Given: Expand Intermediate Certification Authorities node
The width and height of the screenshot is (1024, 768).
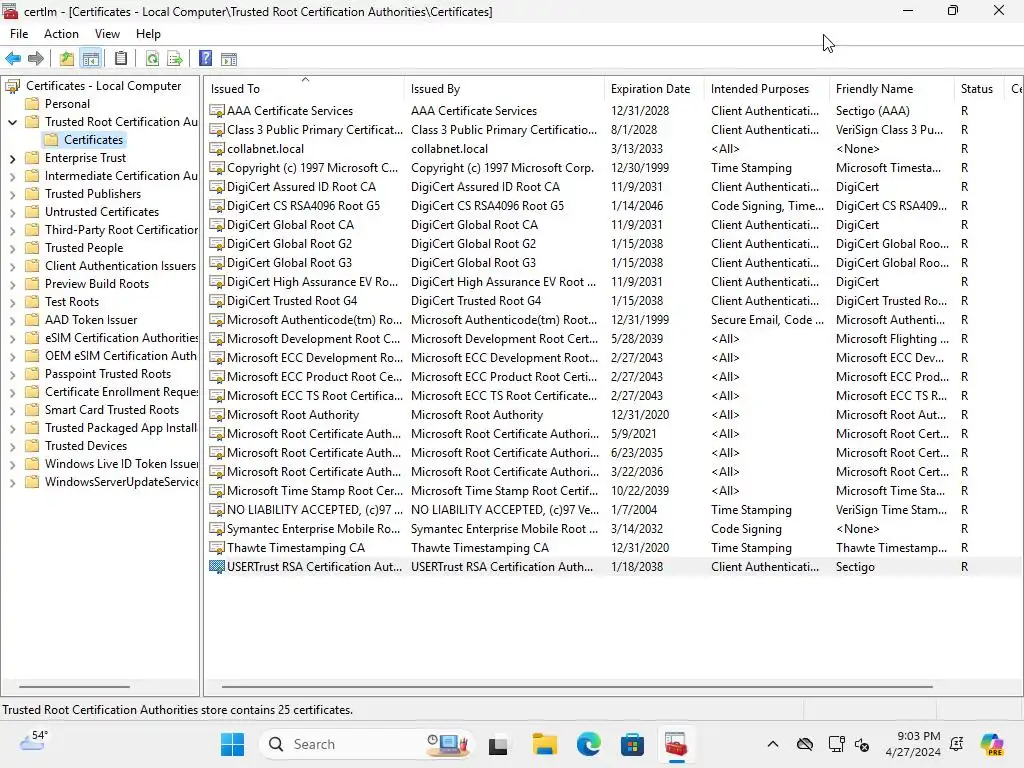Looking at the screenshot, I should click(x=12, y=176).
